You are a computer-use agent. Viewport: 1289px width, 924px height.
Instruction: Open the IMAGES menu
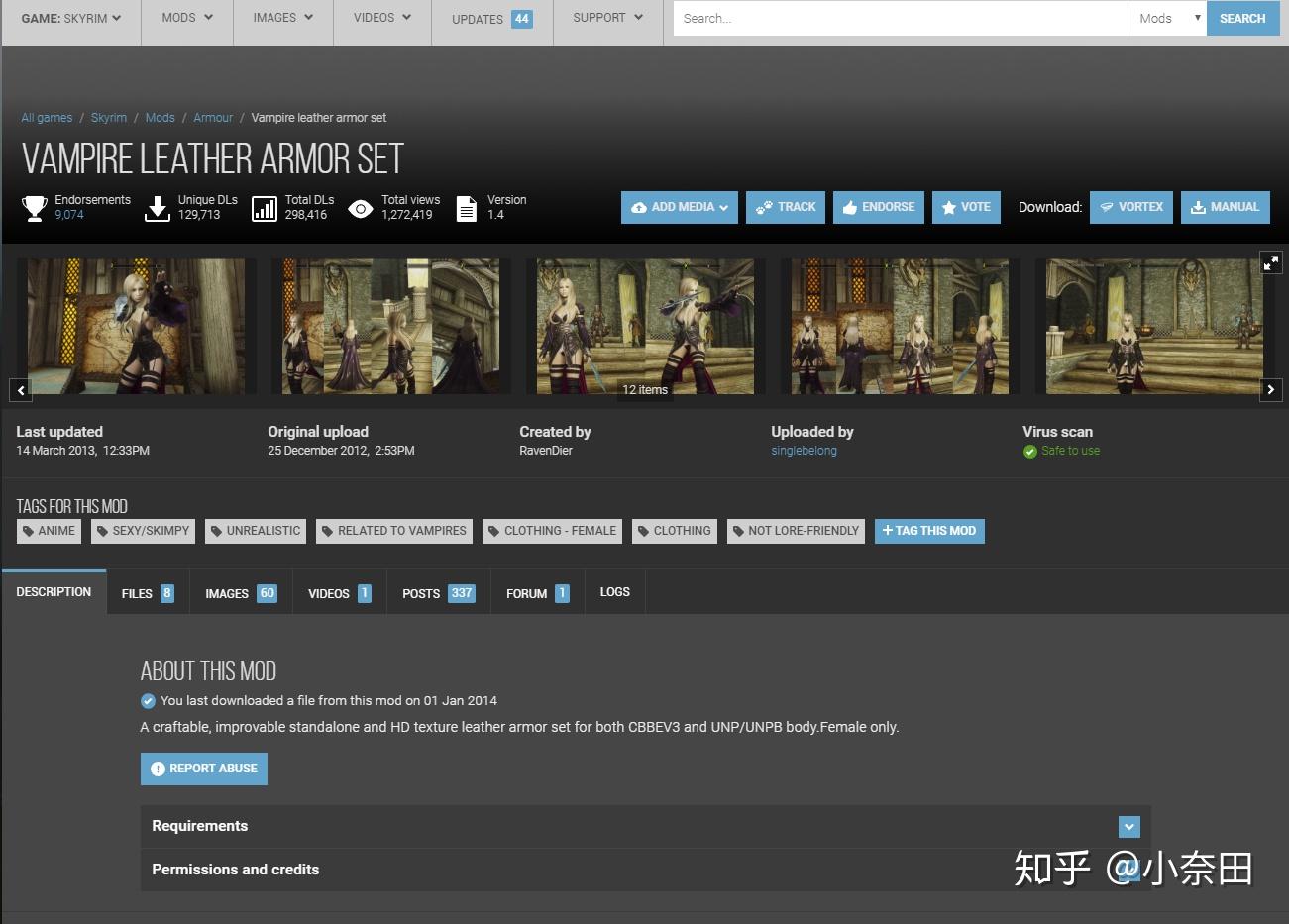tap(283, 18)
